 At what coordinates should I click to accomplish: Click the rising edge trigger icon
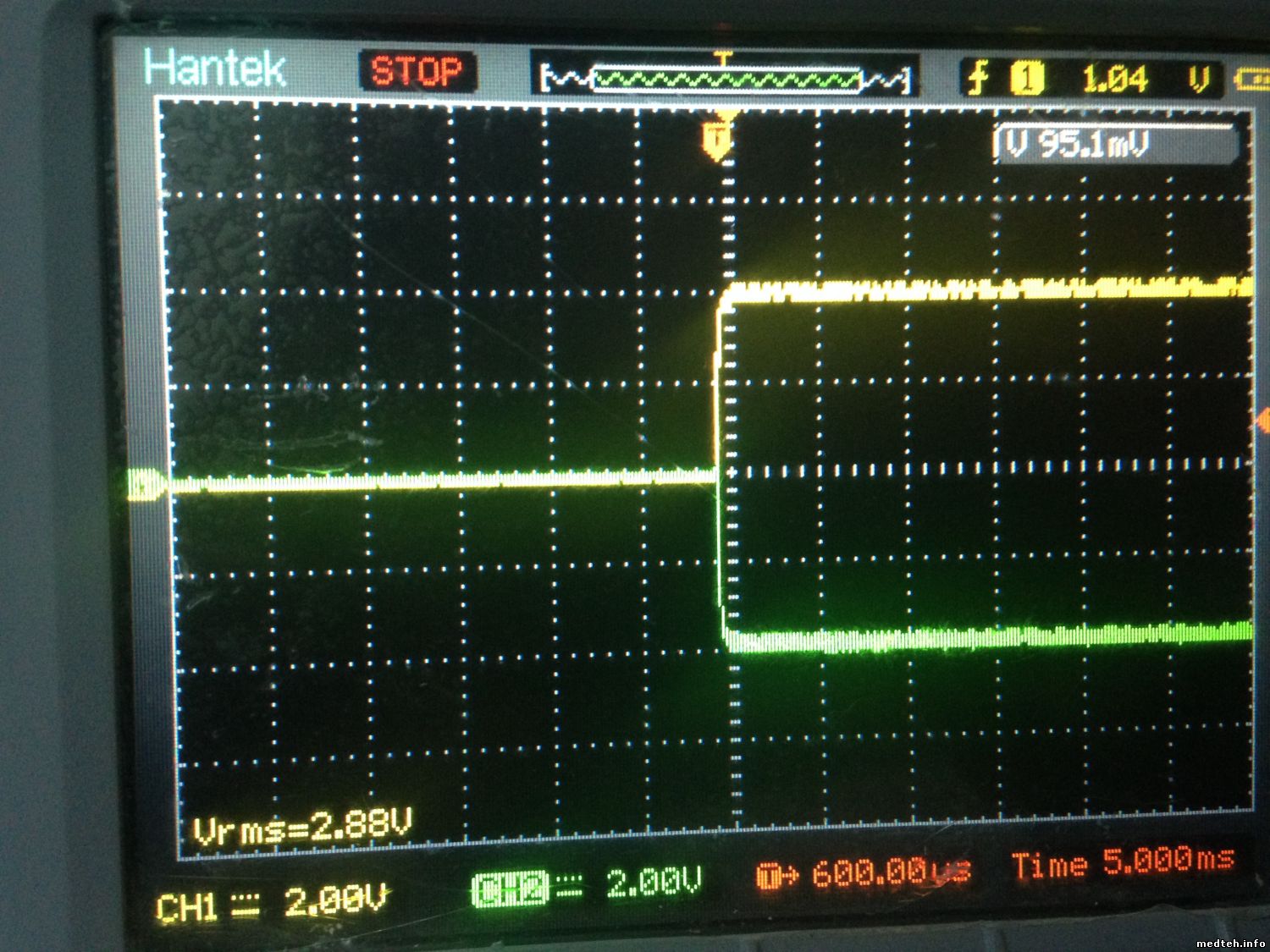(979, 80)
